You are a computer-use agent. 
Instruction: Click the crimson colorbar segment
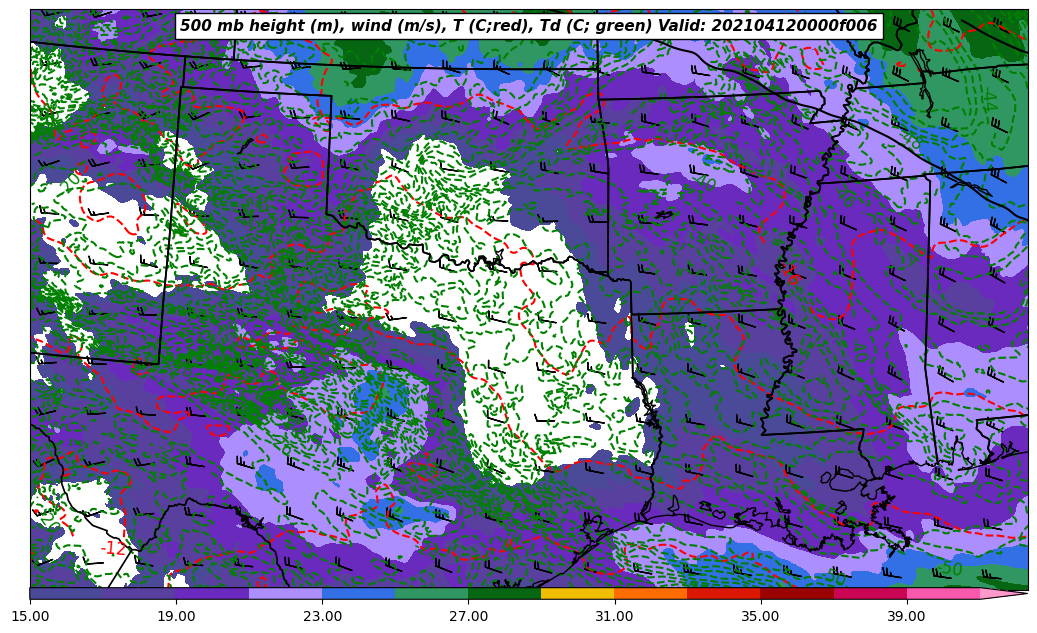870,593
